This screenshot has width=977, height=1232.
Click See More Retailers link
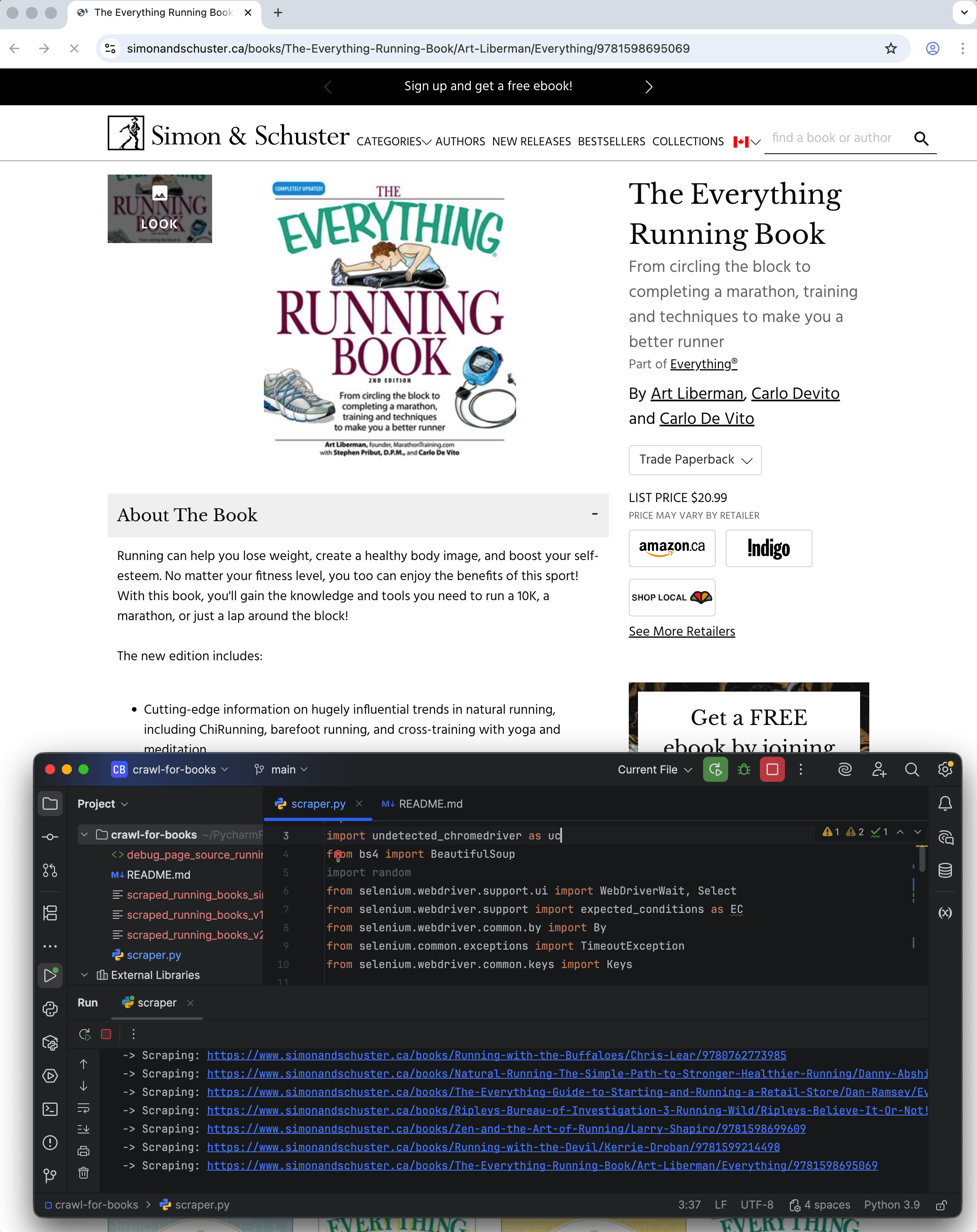682,631
